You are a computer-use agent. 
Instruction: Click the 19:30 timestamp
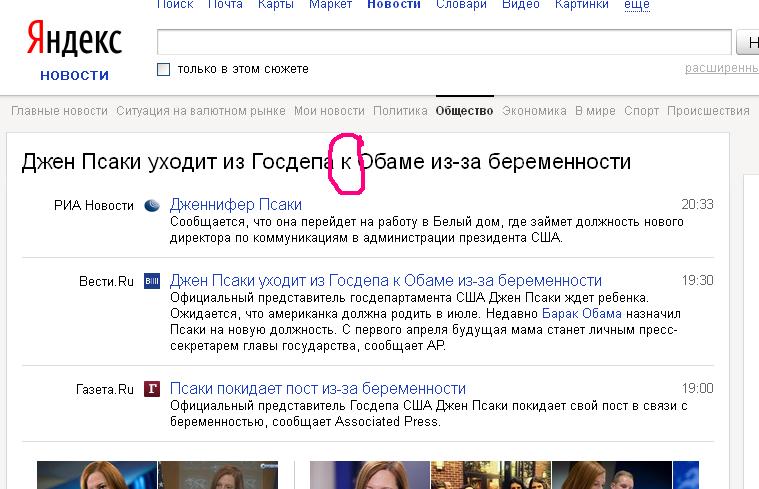698,280
